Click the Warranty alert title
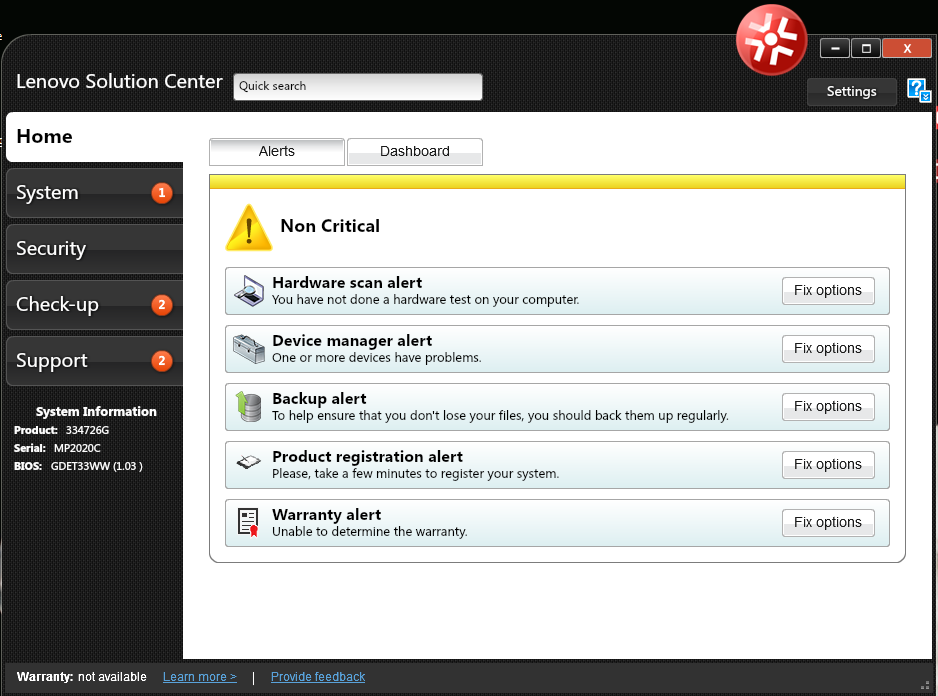The width and height of the screenshot is (938, 696). [x=327, y=515]
